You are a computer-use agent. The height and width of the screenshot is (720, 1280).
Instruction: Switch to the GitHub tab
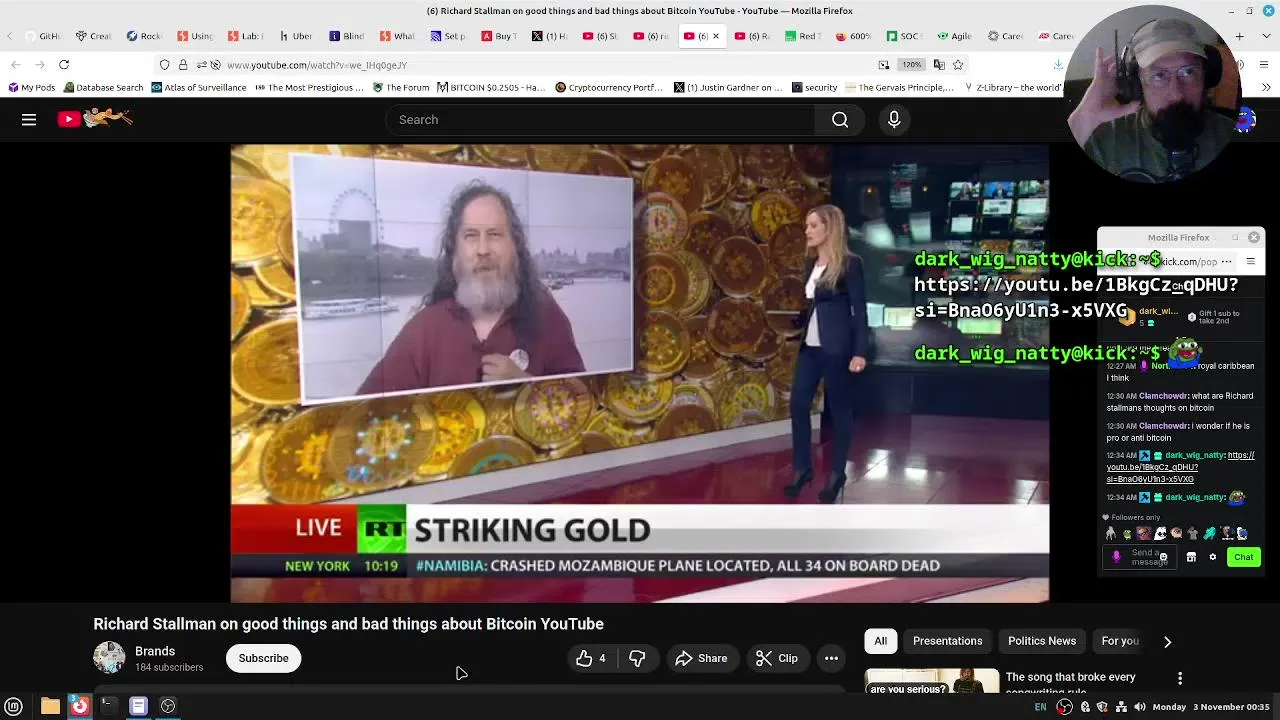point(42,36)
